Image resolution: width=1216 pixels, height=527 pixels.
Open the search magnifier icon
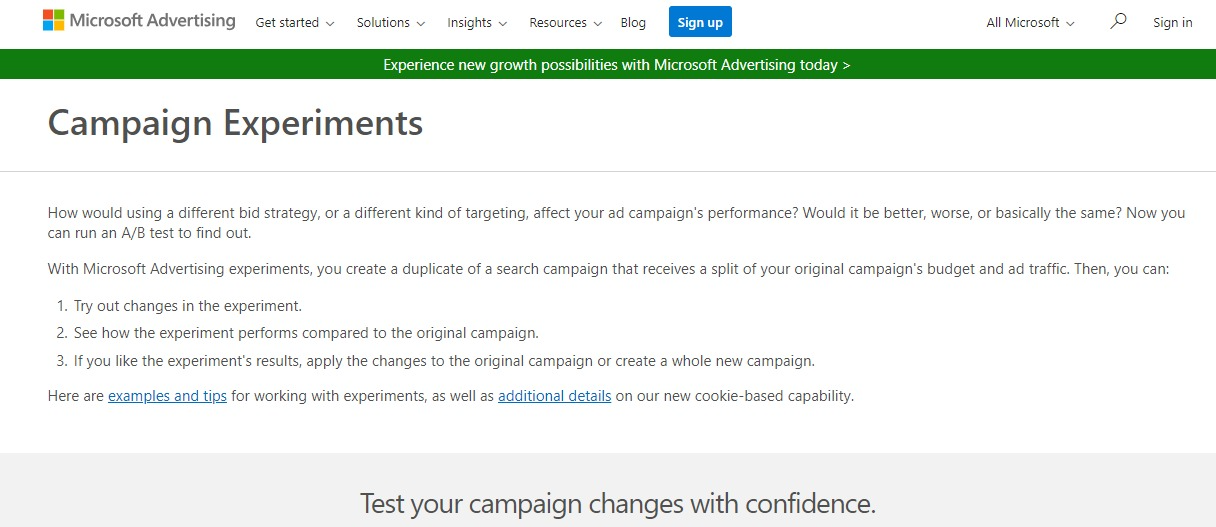(1118, 21)
